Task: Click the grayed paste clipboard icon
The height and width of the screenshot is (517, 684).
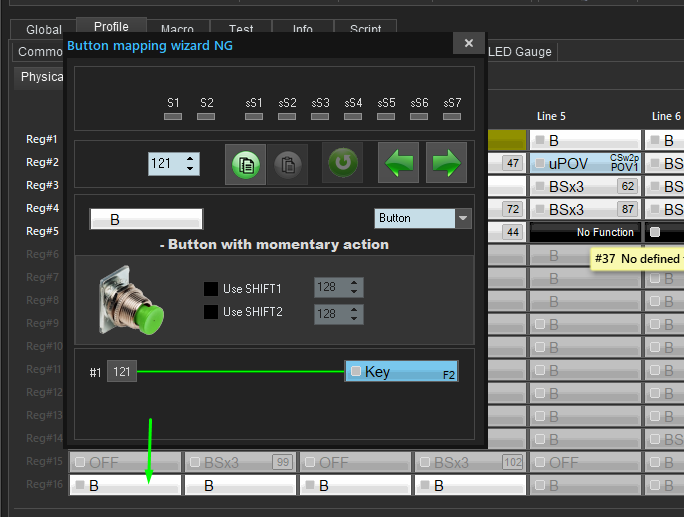Action: [286, 163]
